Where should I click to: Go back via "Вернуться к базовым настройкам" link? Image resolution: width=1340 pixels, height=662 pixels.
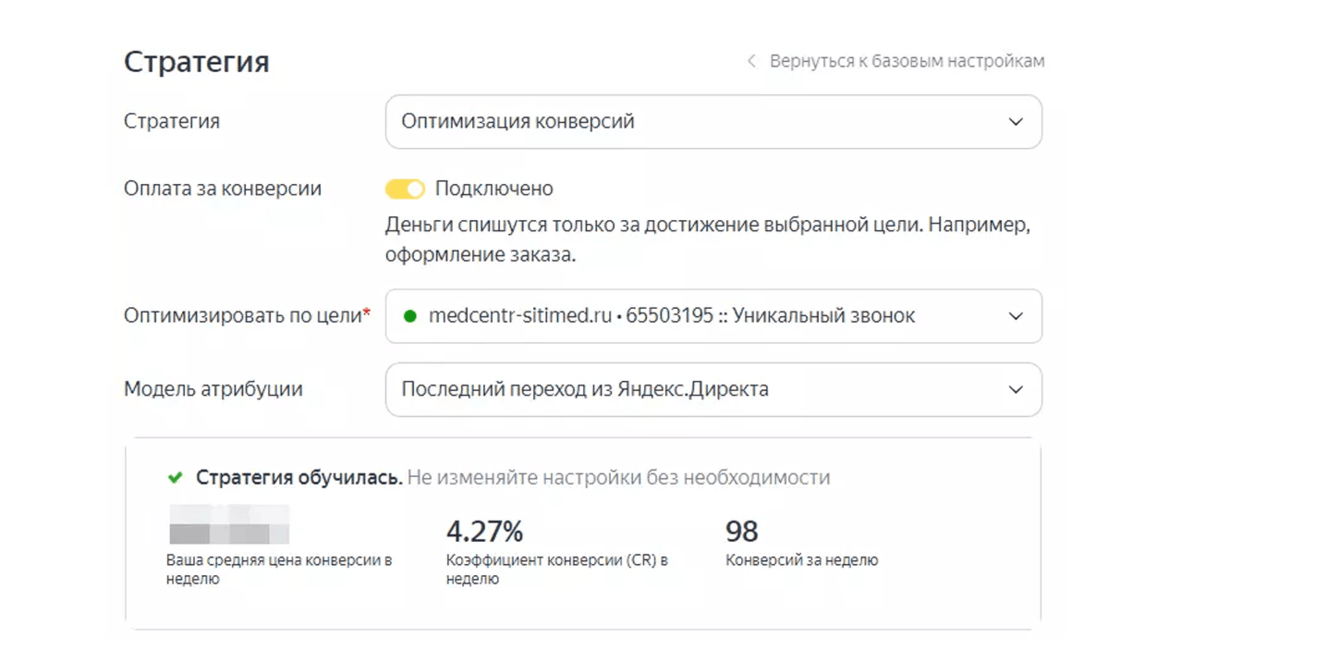click(x=906, y=62)
